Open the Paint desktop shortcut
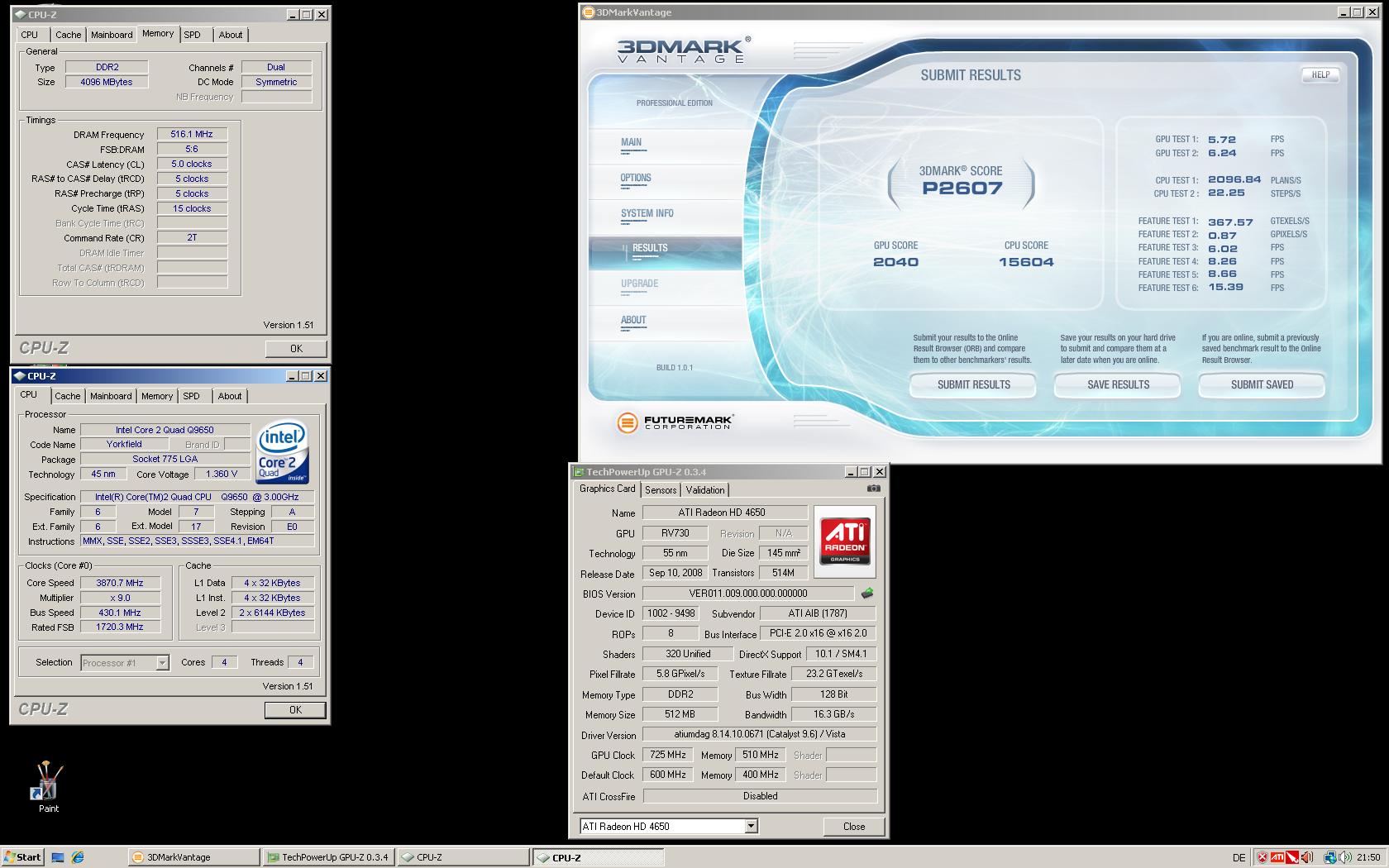Image resolution: width=1389 pixels, height=868 pixels. click(x=48, y=787)
